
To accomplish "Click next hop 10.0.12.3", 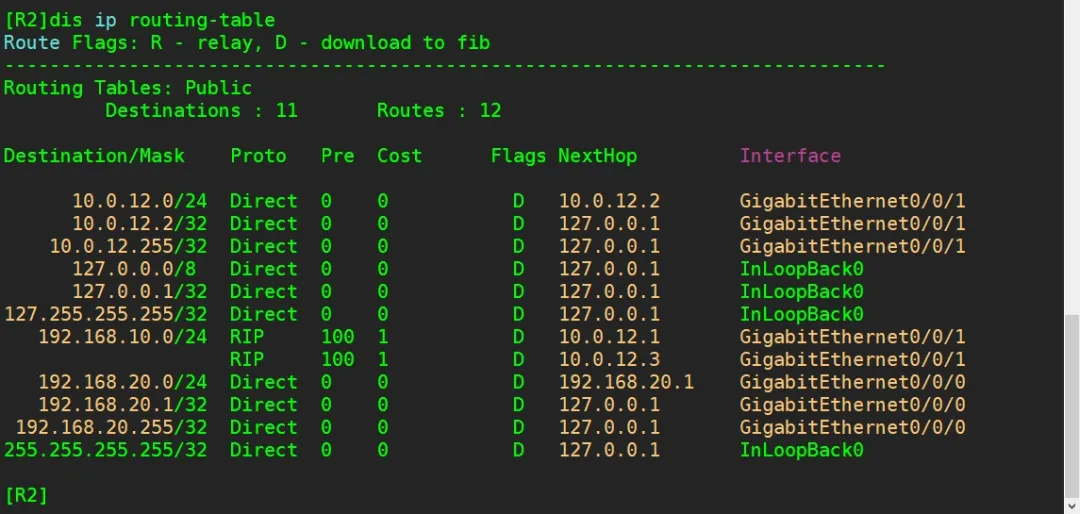I will coord(609,359).
